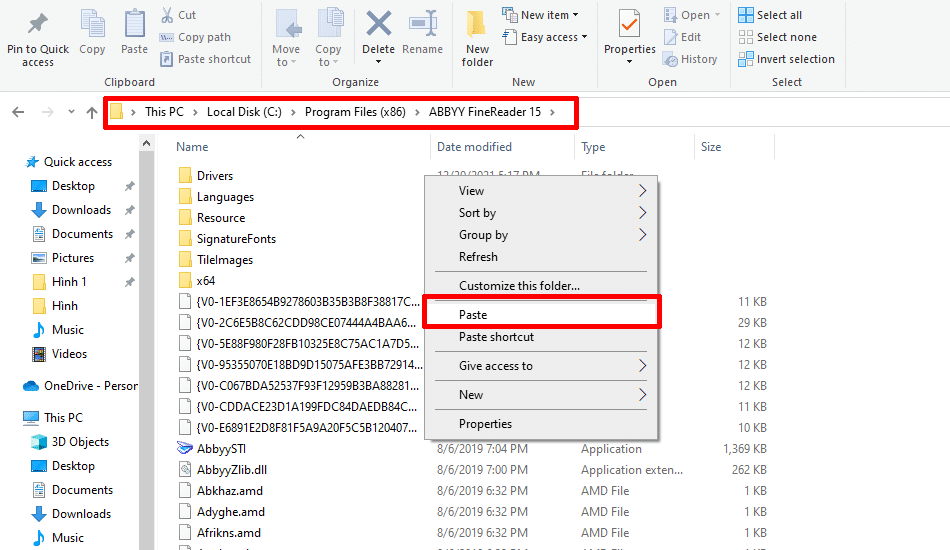Click the Delete icon in ribbon

click(379, 24)
